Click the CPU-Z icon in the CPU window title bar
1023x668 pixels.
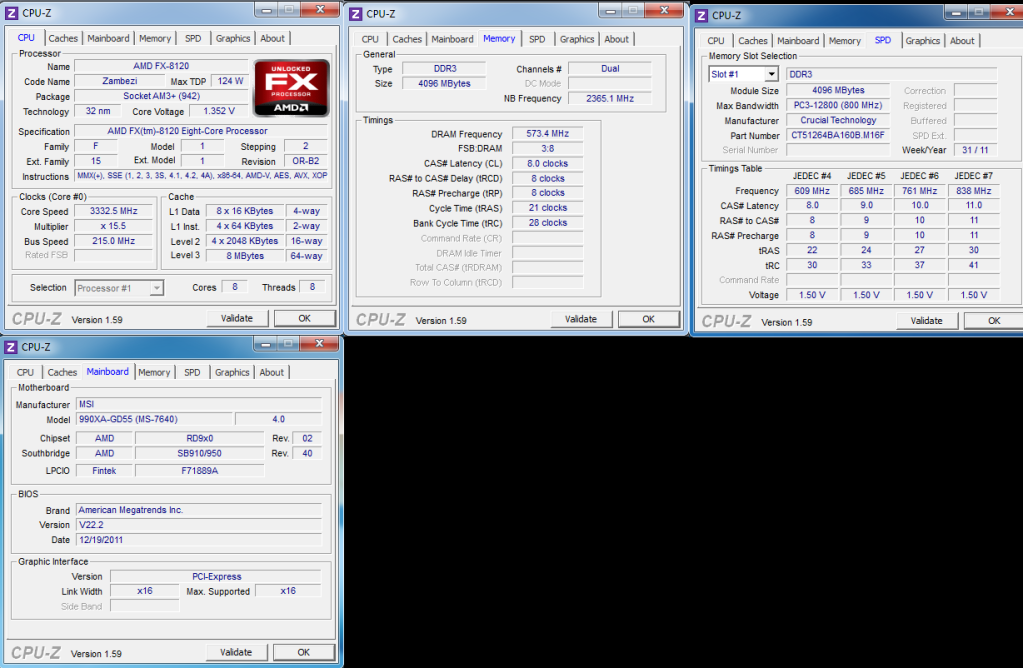[12, 12]
